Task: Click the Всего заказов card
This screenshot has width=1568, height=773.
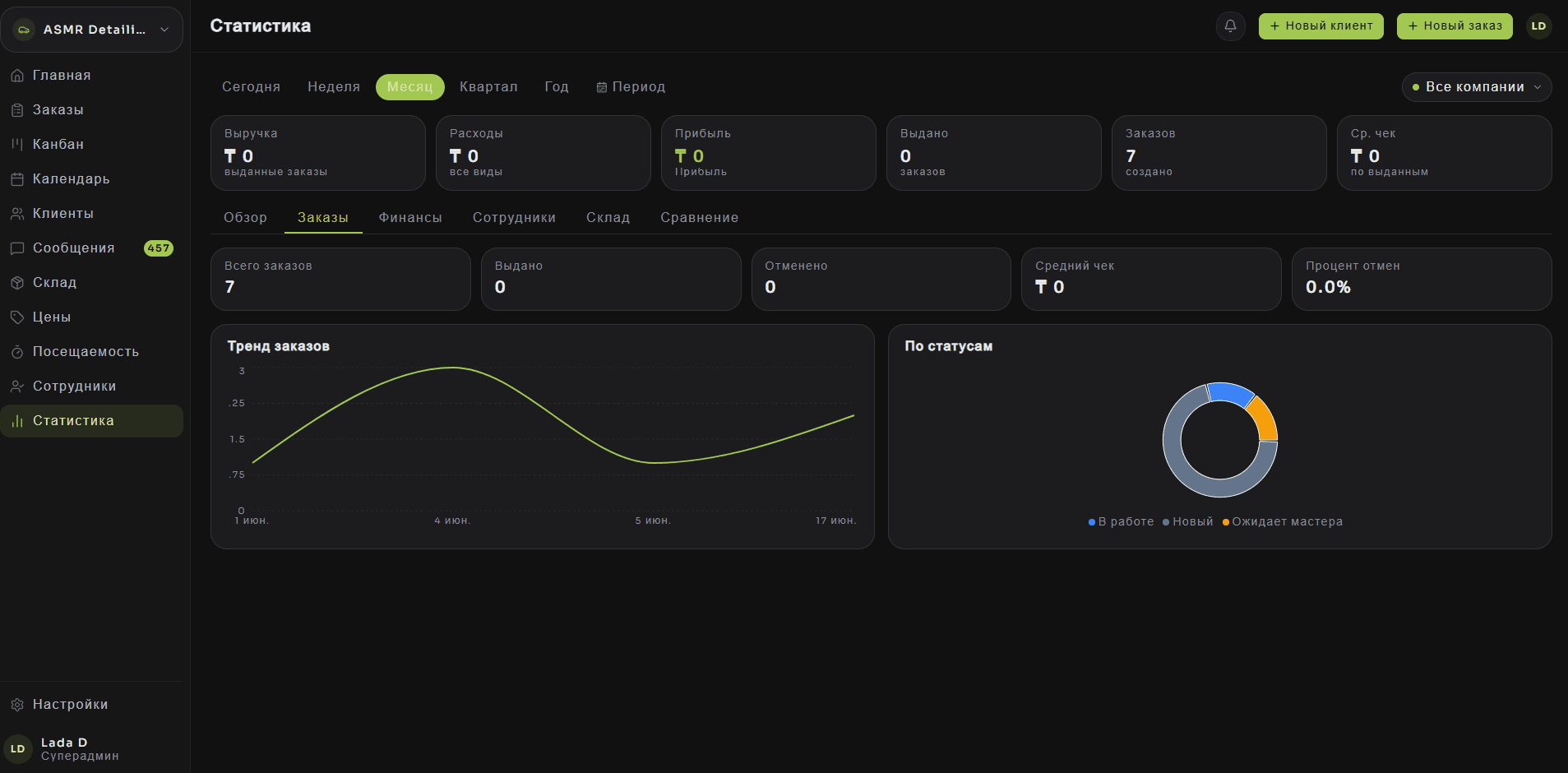Action: click(x=340, y=279)
